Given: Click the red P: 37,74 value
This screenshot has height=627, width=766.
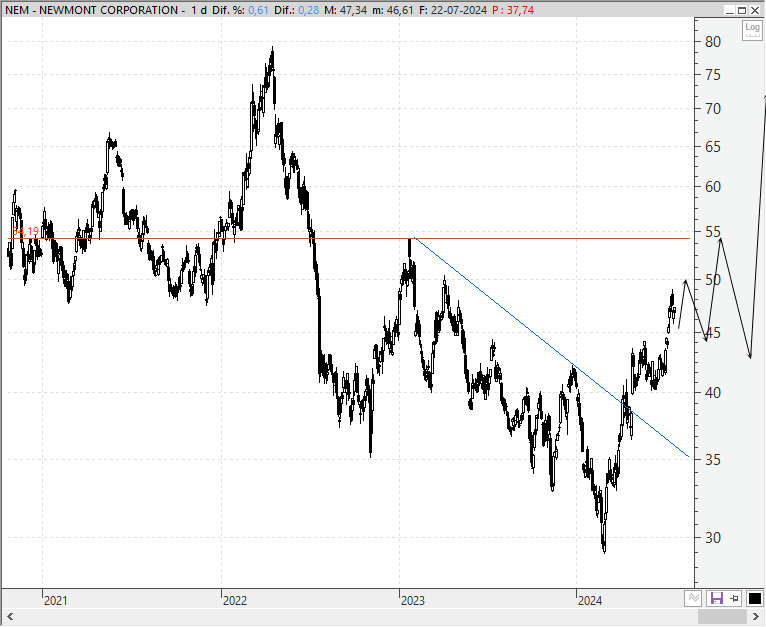Looking at the screenshot, I should click(513, 10).
